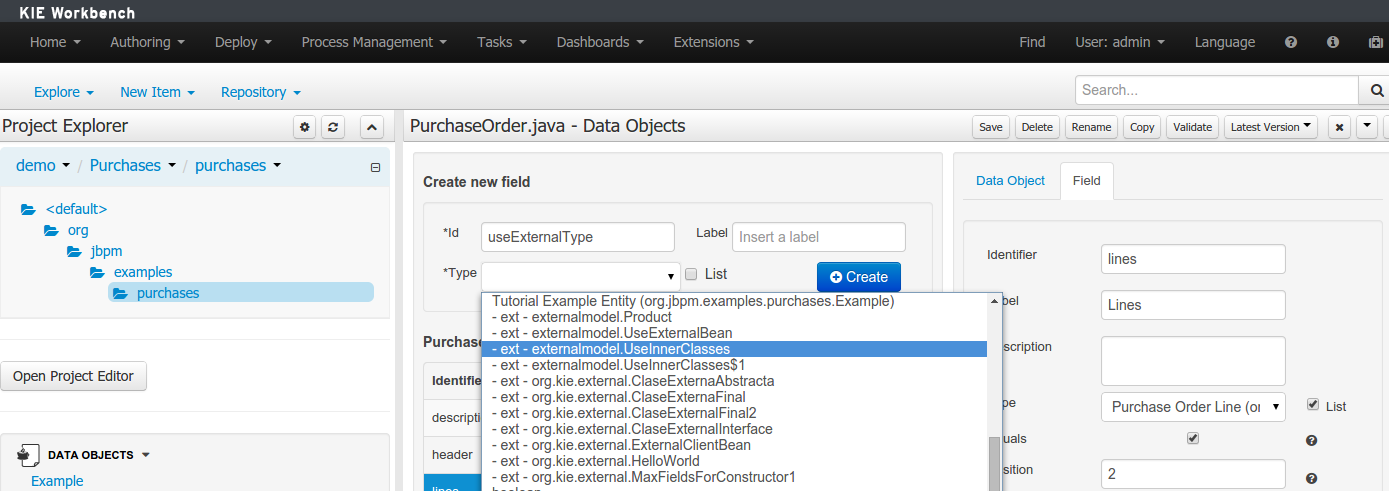Click the Create field button
Image resolution: width=1389 pixels, height=491 pixels.
[x=858, y=277]
